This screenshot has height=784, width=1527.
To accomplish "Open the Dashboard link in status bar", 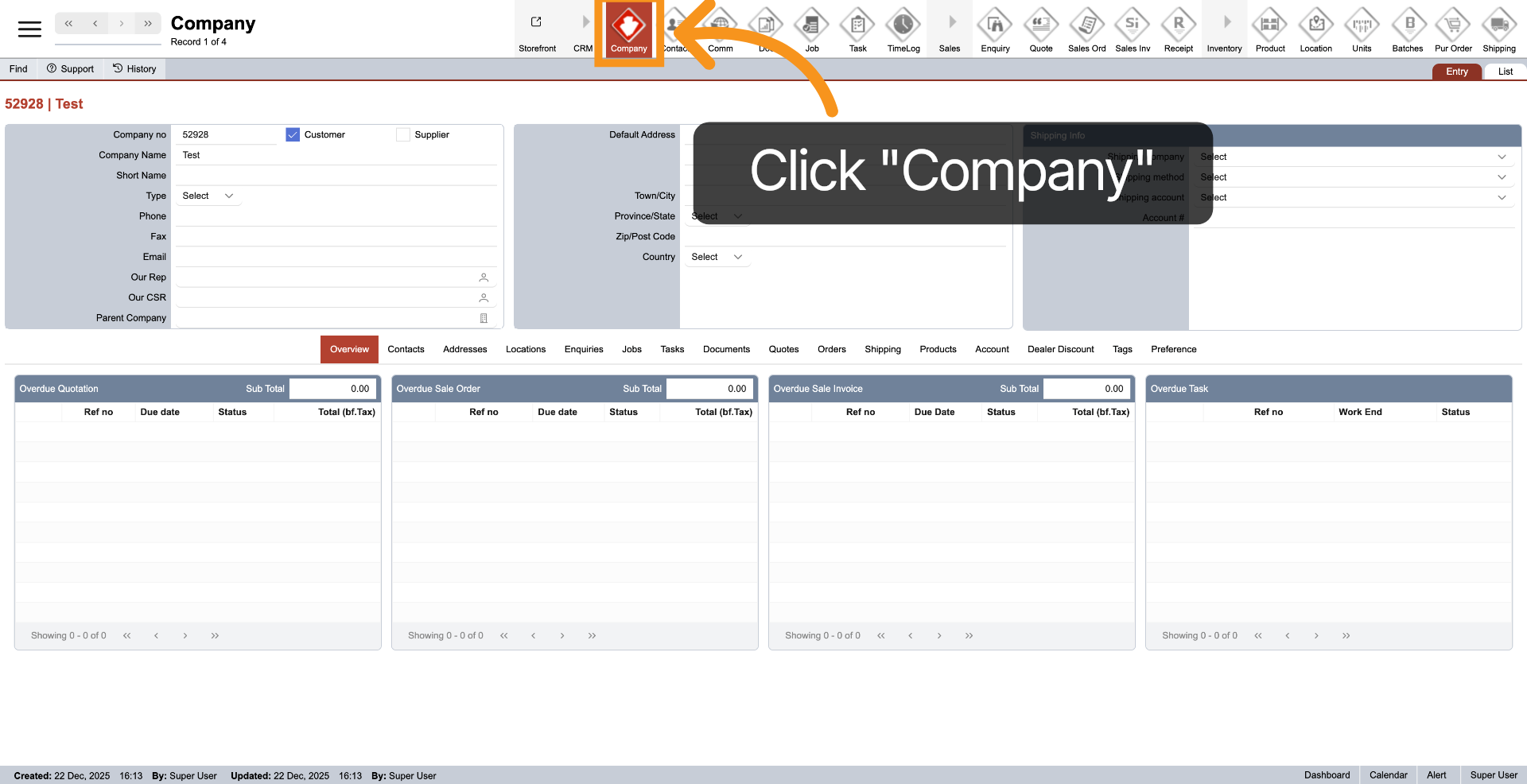I will coord(1327,774).
